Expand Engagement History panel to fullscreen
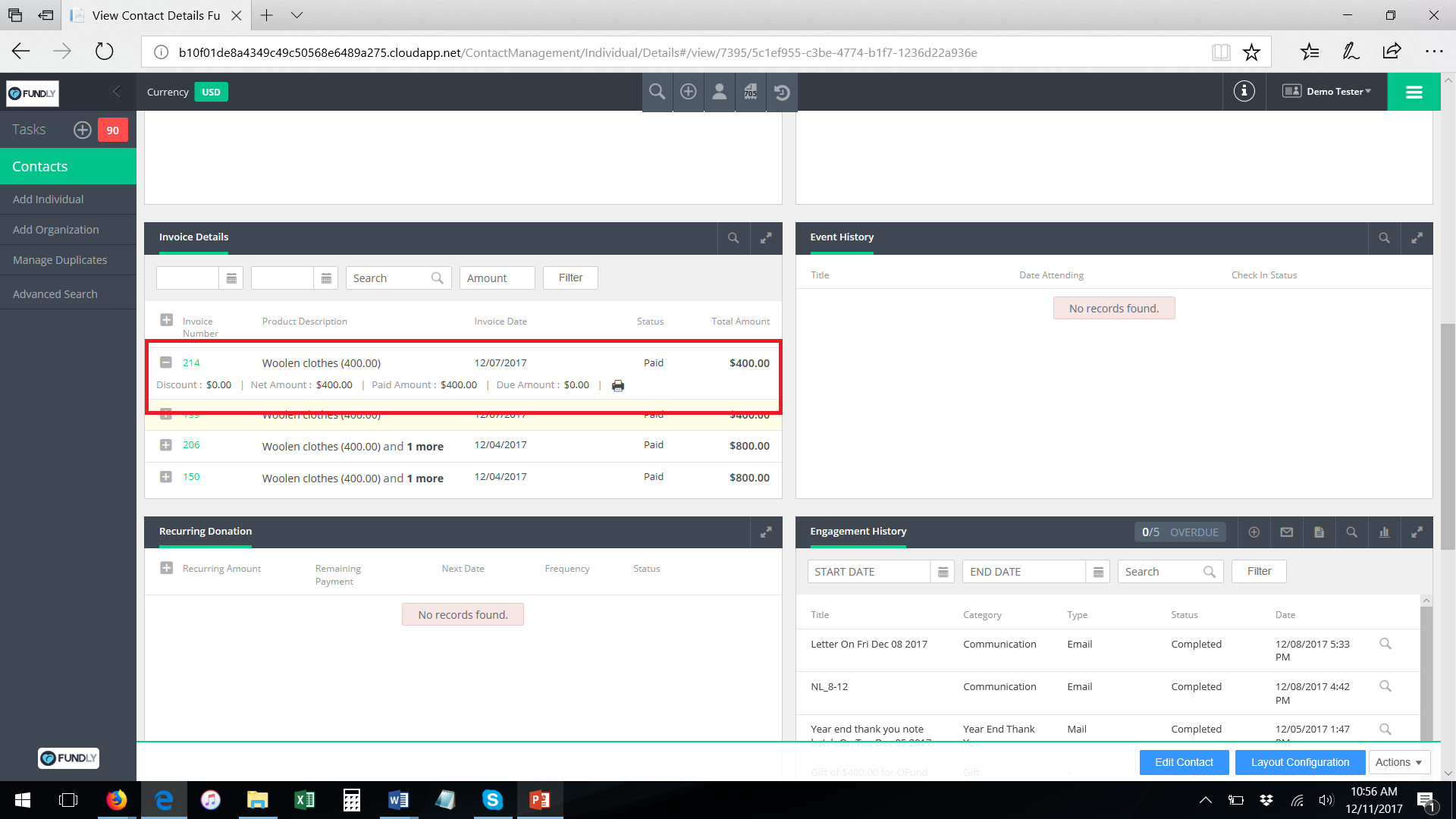This screenshot has height=819, width=1456. click(x=1417, y=532)
